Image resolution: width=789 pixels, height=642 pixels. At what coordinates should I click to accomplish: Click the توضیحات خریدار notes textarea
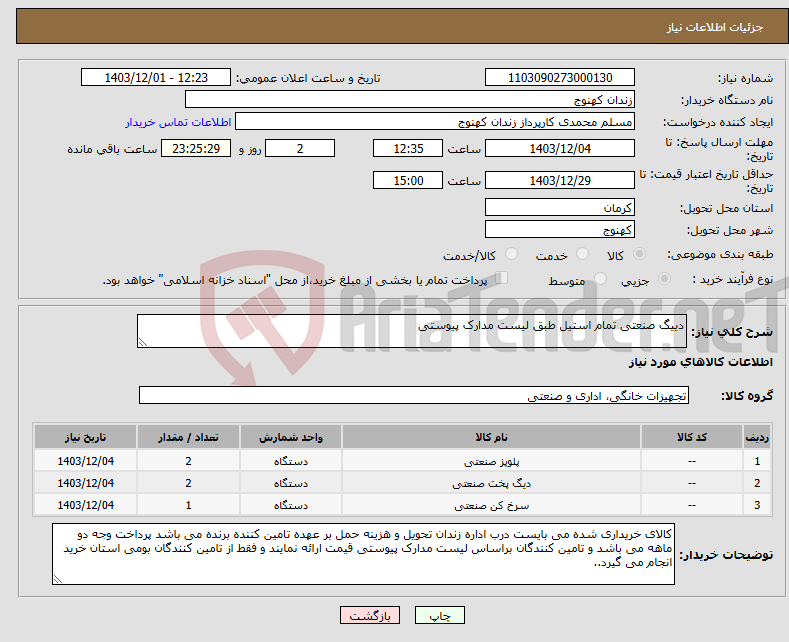pyautogui.click(x=363, y=554)
